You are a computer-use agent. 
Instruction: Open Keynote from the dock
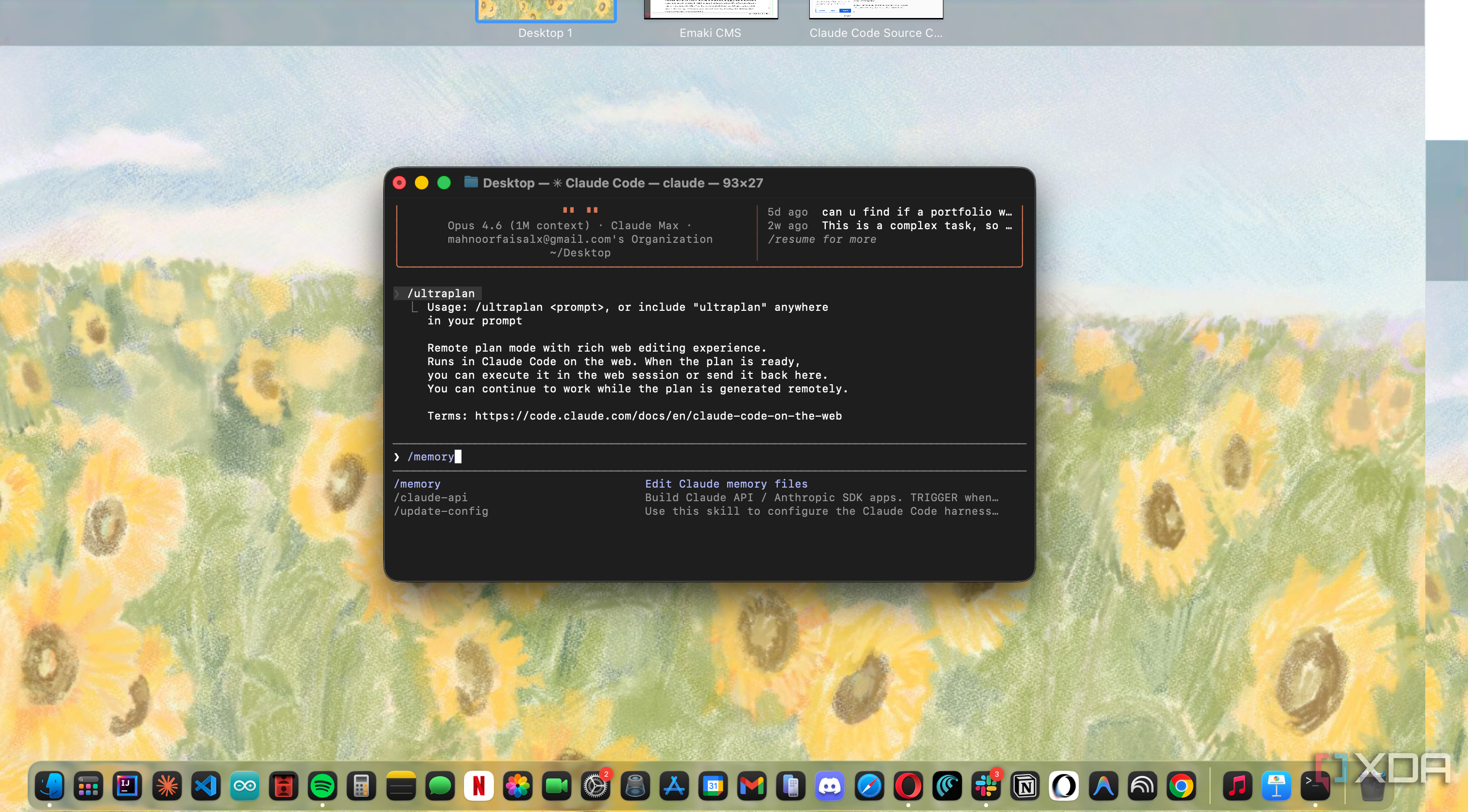click(1276, 786)
